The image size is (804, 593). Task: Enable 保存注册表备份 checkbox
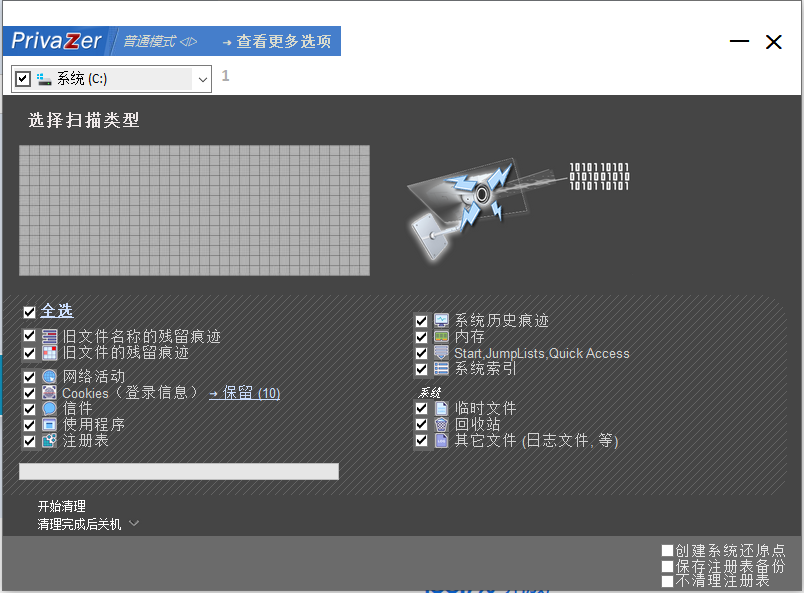pos(667,566)
